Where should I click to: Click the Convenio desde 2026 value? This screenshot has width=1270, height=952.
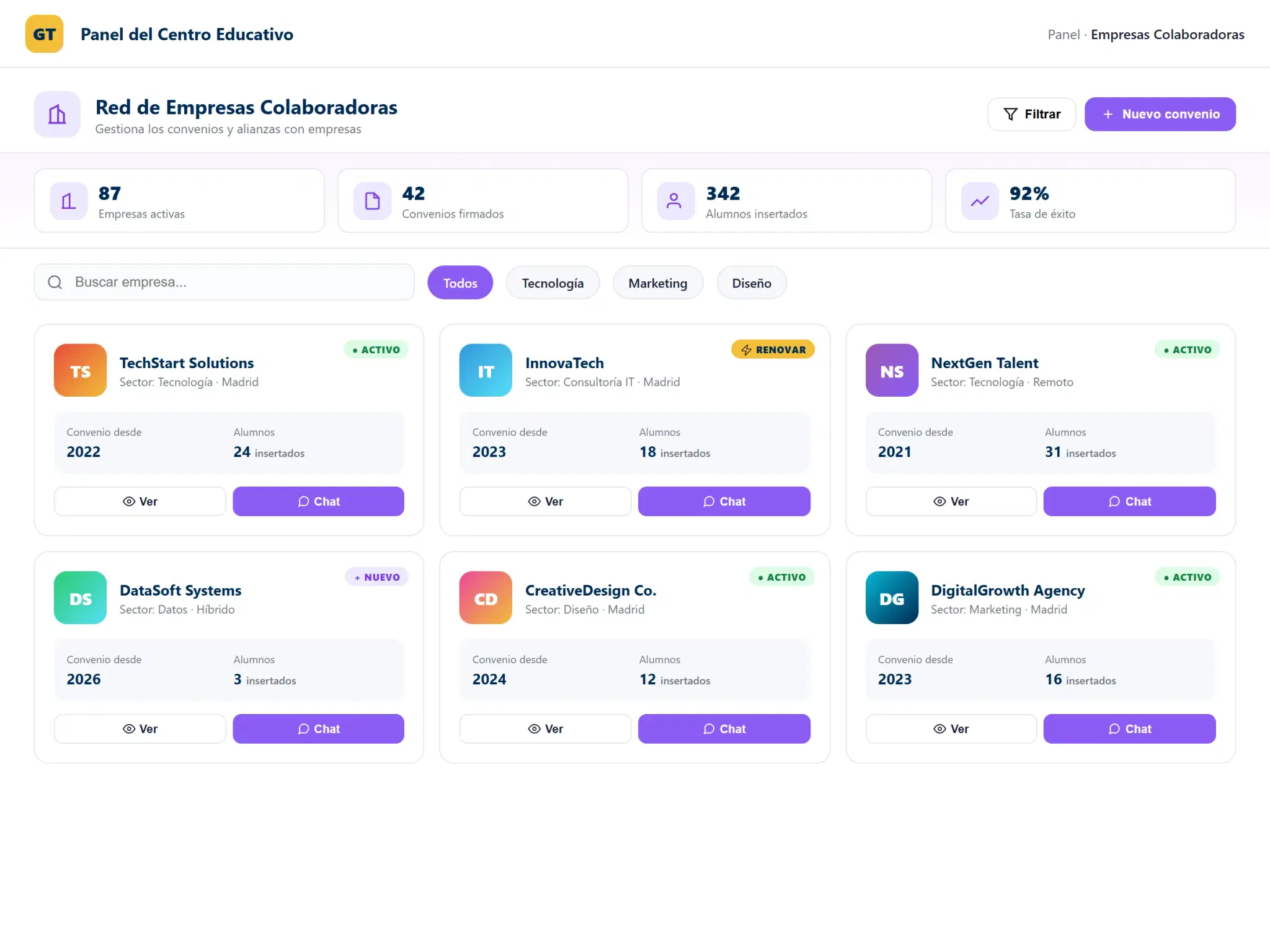coord(84,679)
